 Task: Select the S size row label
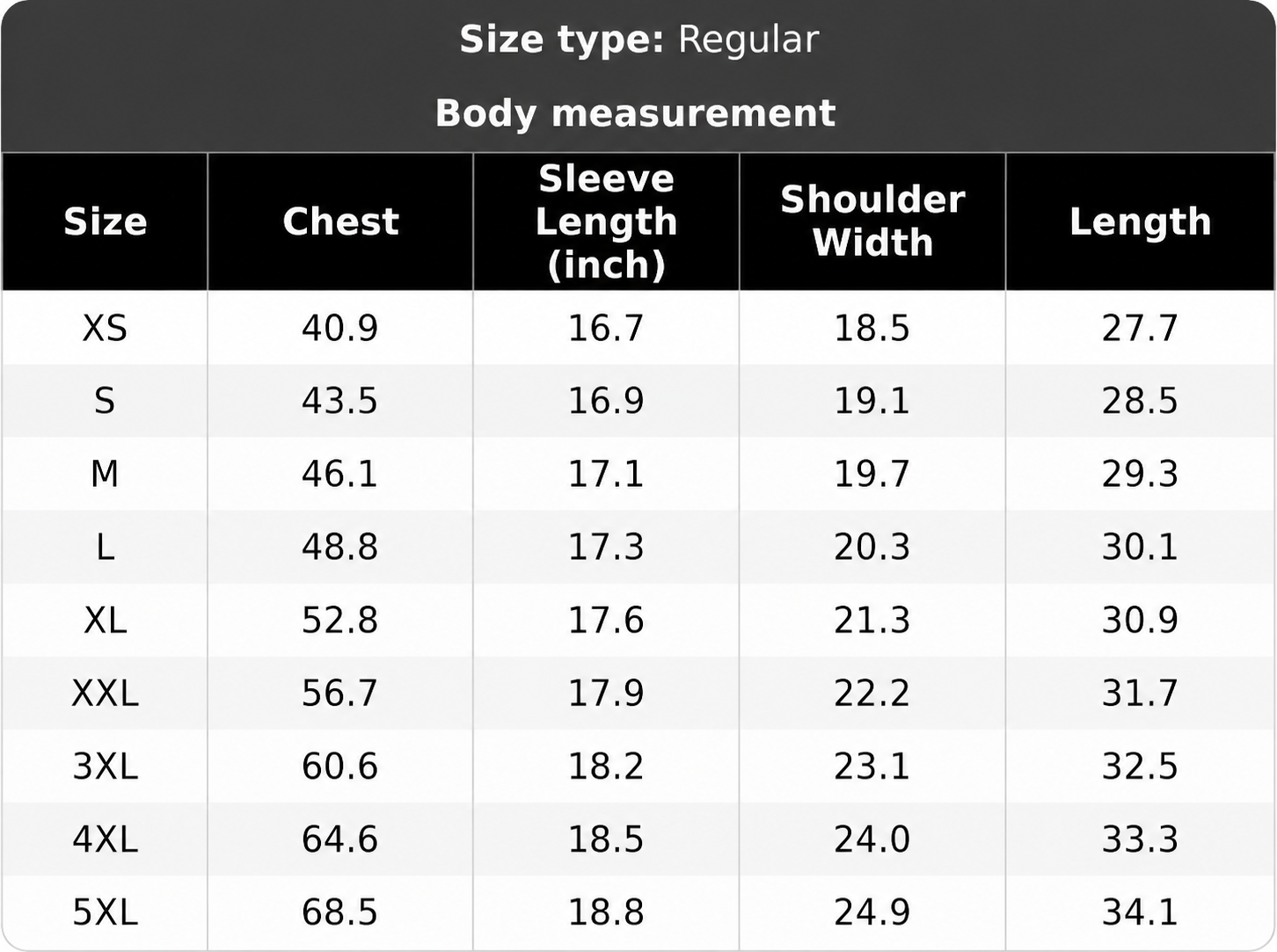105,401
